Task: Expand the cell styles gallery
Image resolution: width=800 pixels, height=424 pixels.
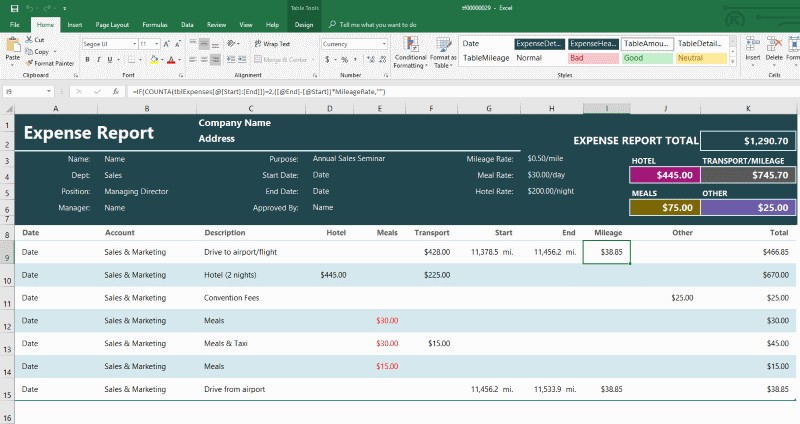Action: 733,61
